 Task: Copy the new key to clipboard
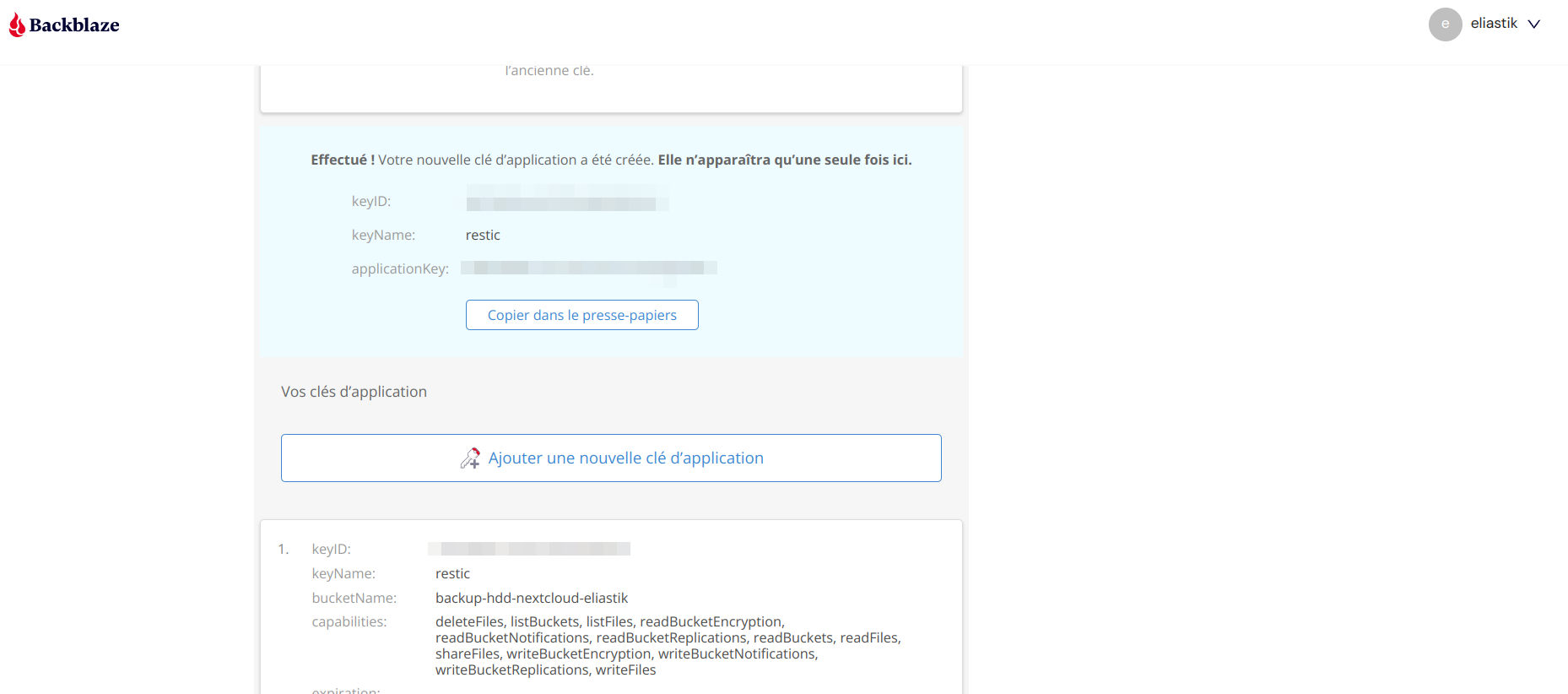(x=582, y=315)
